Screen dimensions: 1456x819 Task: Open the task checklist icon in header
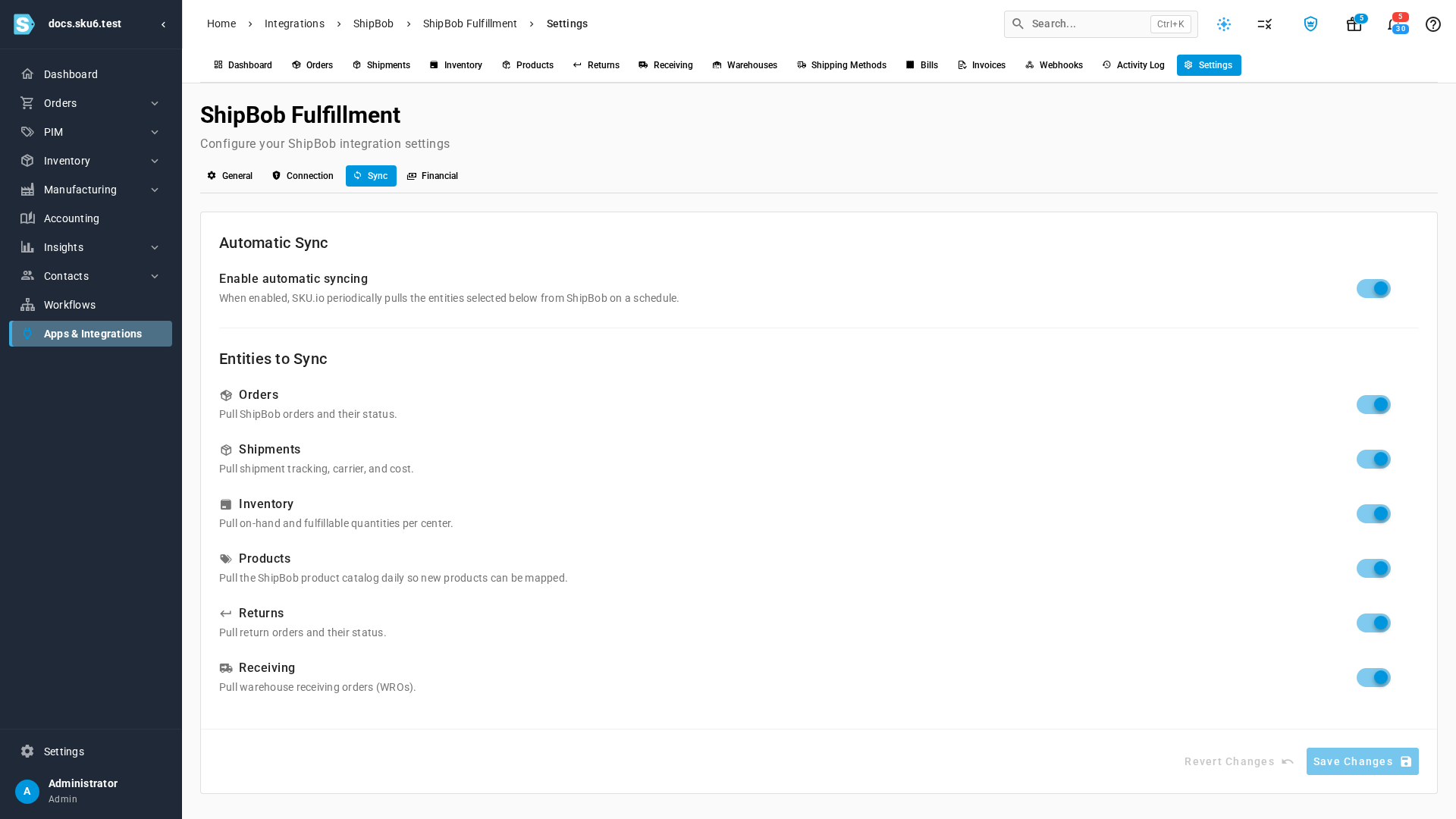tap(1264, 24)
